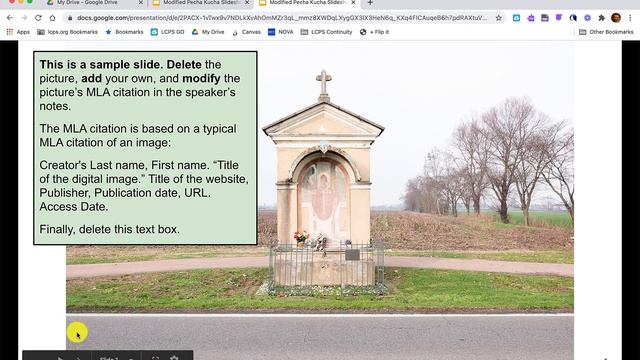Viewport: 640px width, 360px height.
Task: Close the My Drive browser tab
Action: 141,3
